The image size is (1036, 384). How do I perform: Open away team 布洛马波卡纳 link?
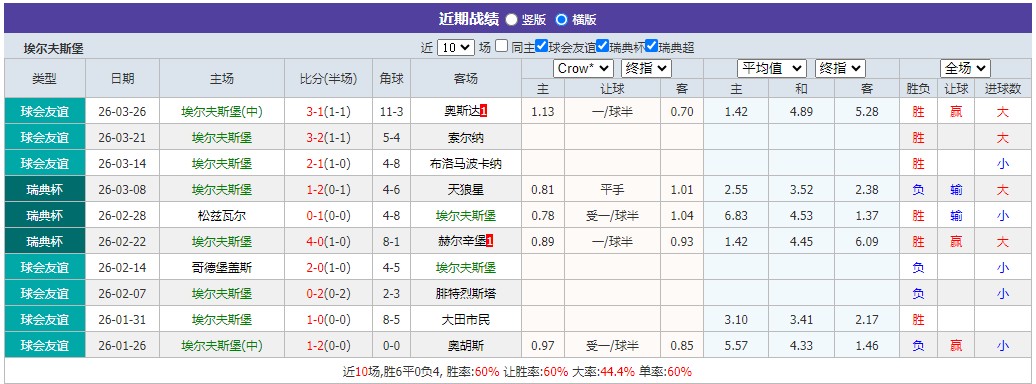(466, 164)
